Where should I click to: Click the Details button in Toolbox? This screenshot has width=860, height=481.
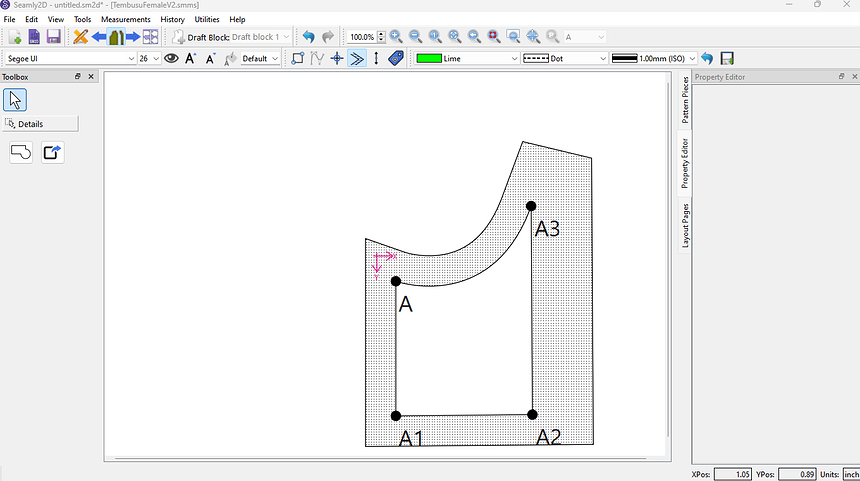click(40, 124)
